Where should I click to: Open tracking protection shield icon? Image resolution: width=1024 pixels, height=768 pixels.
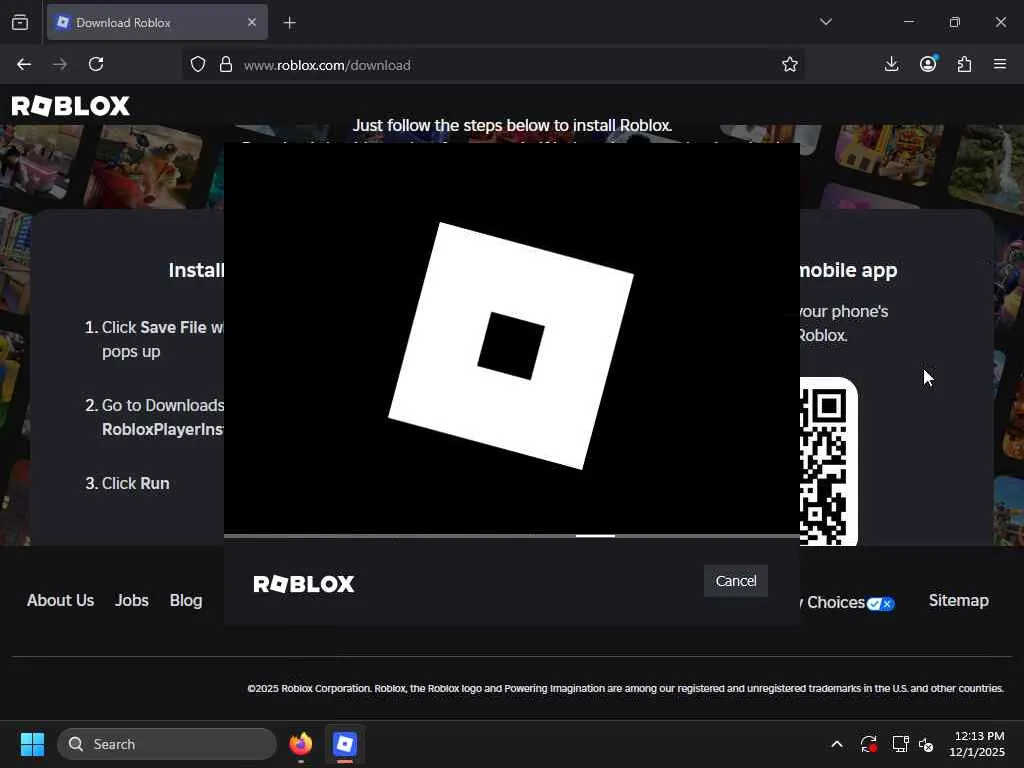click(x=198, y=64)
